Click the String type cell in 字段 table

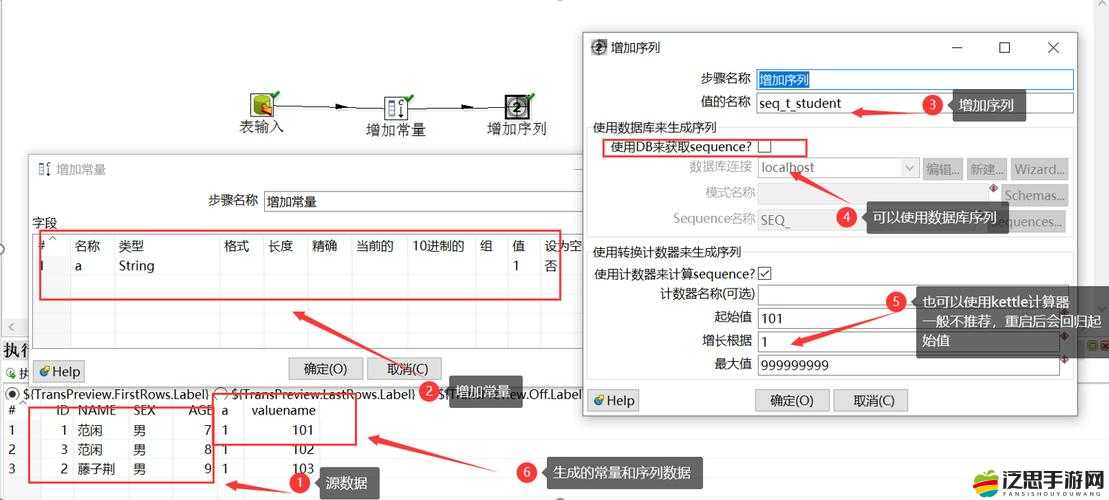(167, 266)
